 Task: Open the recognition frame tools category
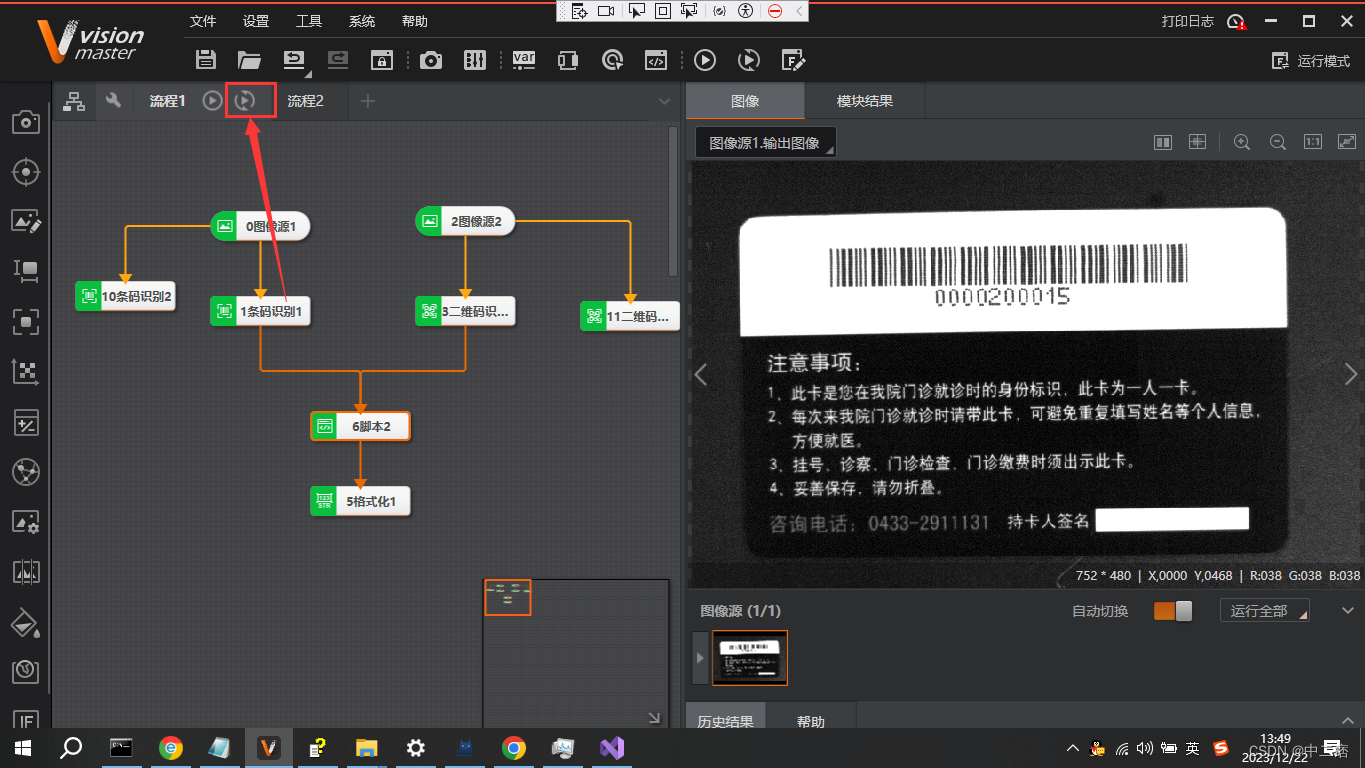click(25, 321)
